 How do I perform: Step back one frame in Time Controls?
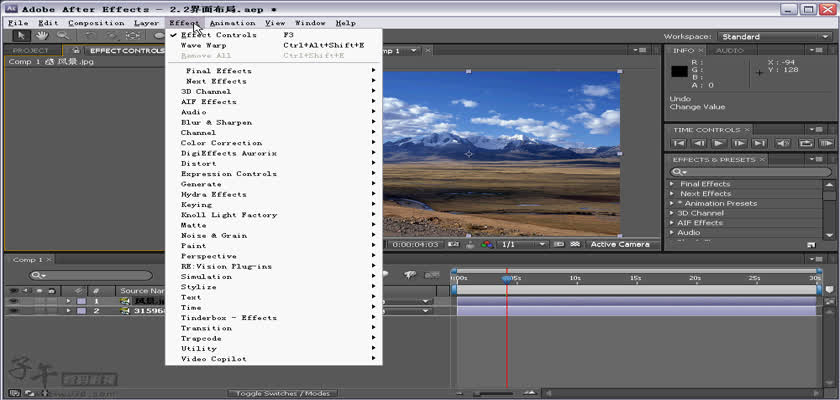click(x=699, y=143)
